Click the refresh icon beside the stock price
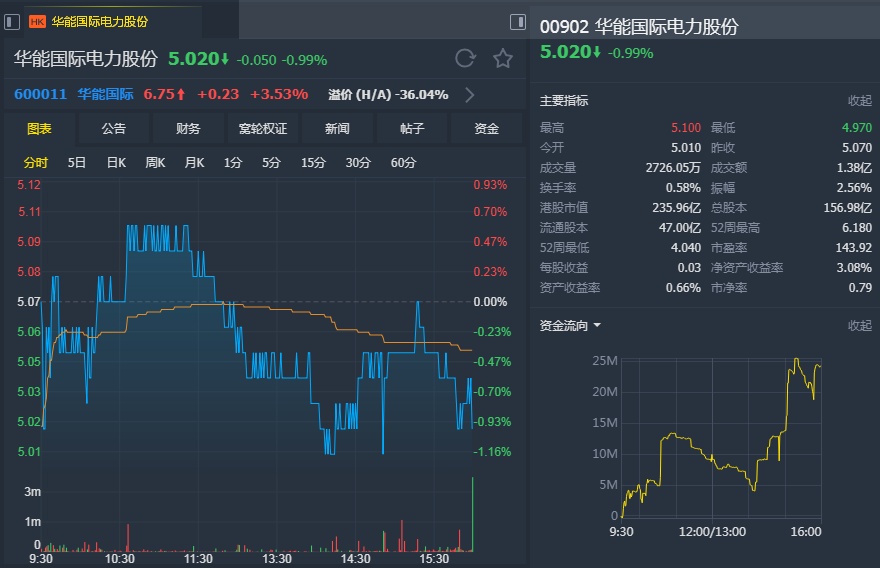The width and height of the screenshot is (880, 568). (465, 58)
